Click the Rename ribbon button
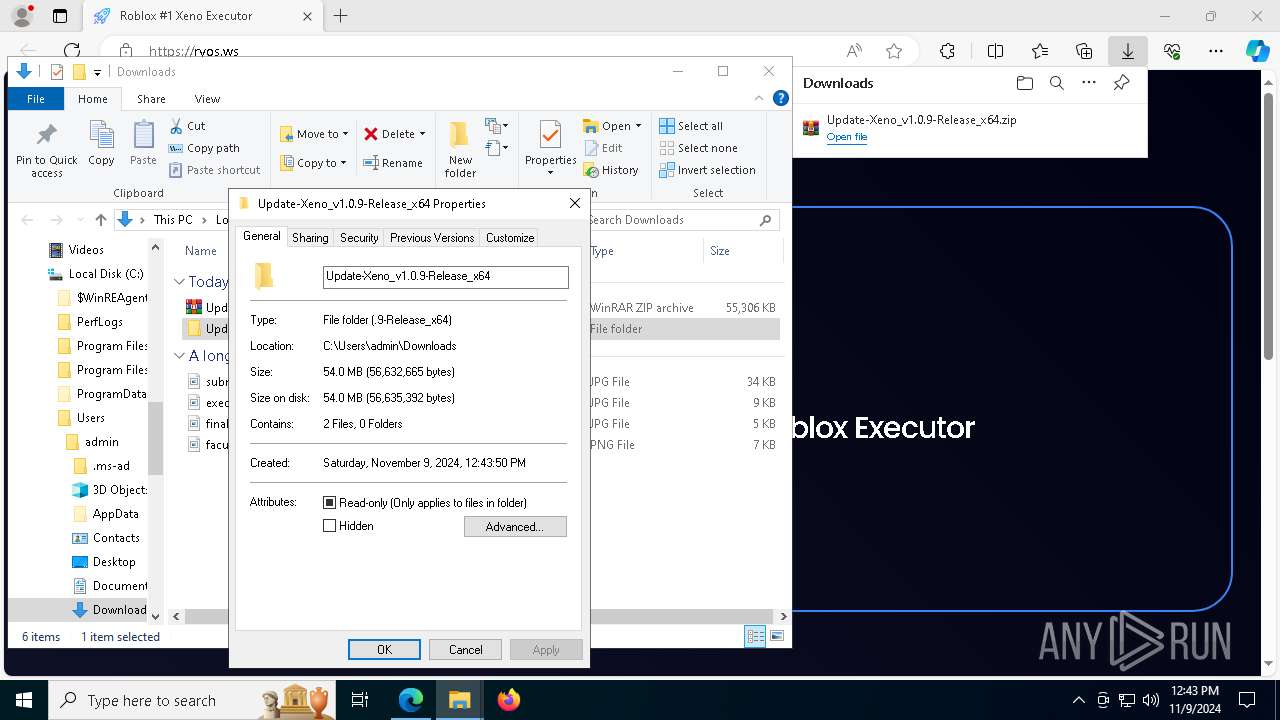This screenshot has height=720, width=1280. (x=393, y=163)
